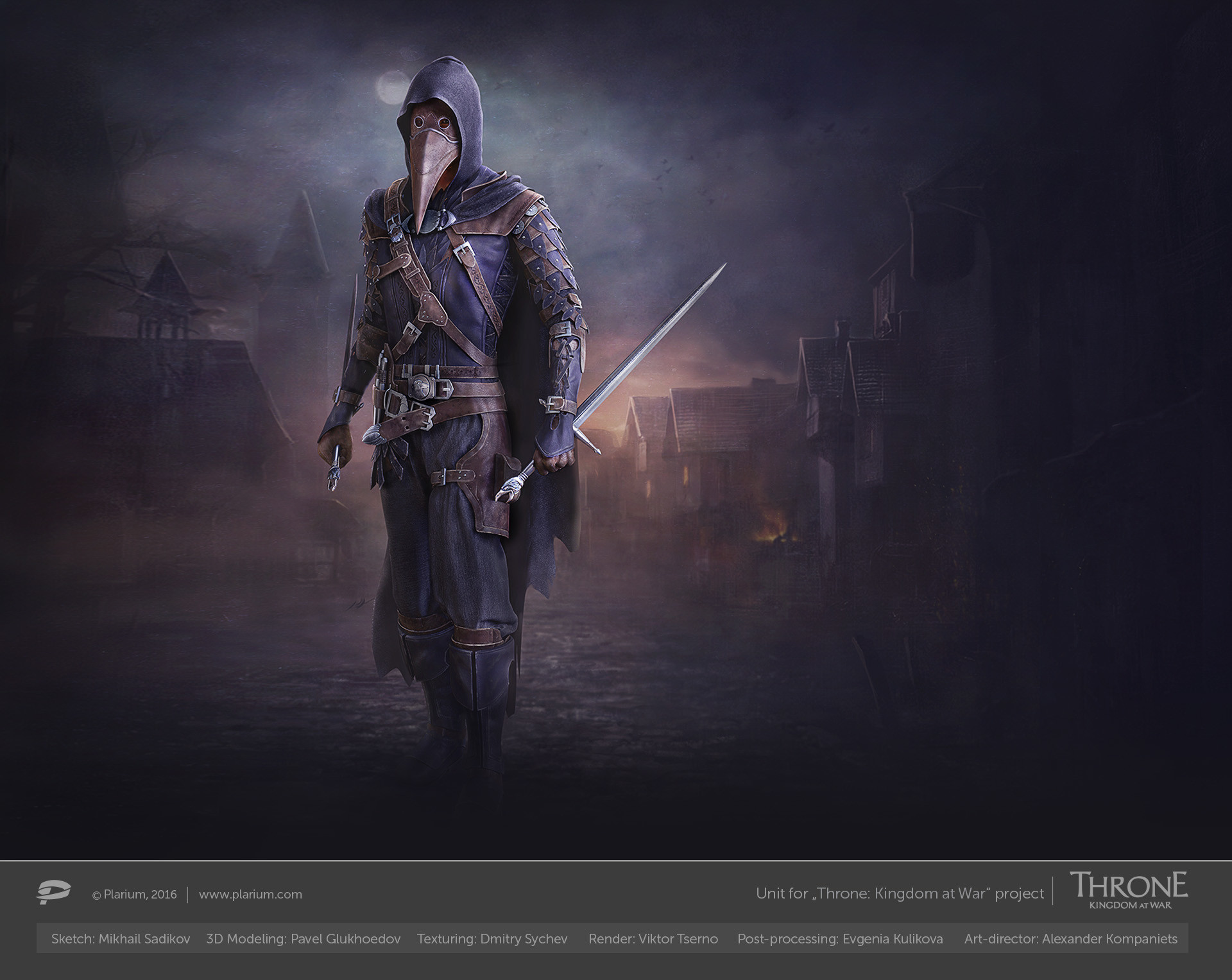Click the 'Sketch: Mikhail Sadikov' credit
Viewport: 1232px width, 980px height.
[x=121, y=939]
